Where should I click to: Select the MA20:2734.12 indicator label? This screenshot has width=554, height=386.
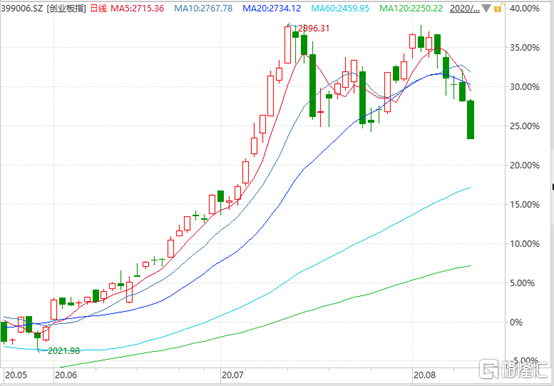pos(272,8)
